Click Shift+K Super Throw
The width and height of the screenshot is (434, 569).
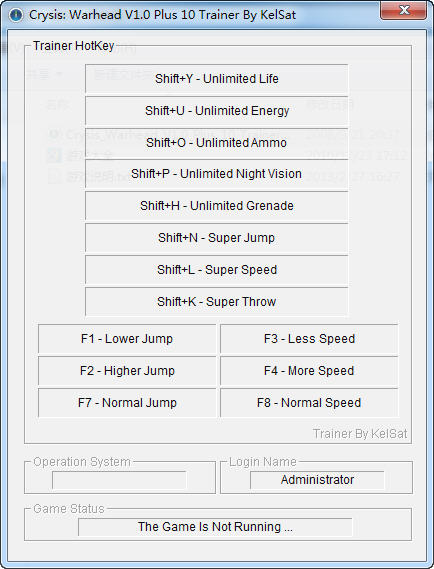[x=217, y=302]
